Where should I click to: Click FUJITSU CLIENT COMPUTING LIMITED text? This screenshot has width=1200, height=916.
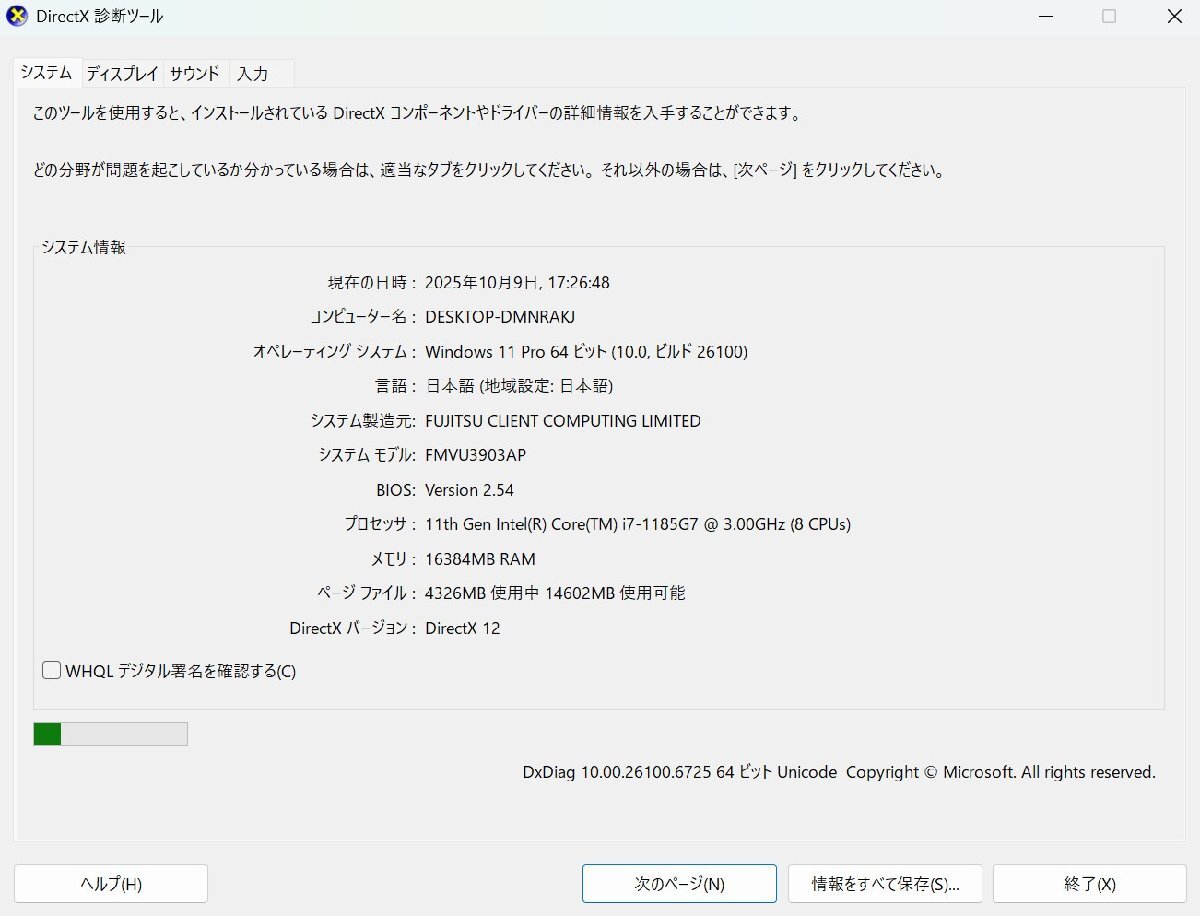563,421
